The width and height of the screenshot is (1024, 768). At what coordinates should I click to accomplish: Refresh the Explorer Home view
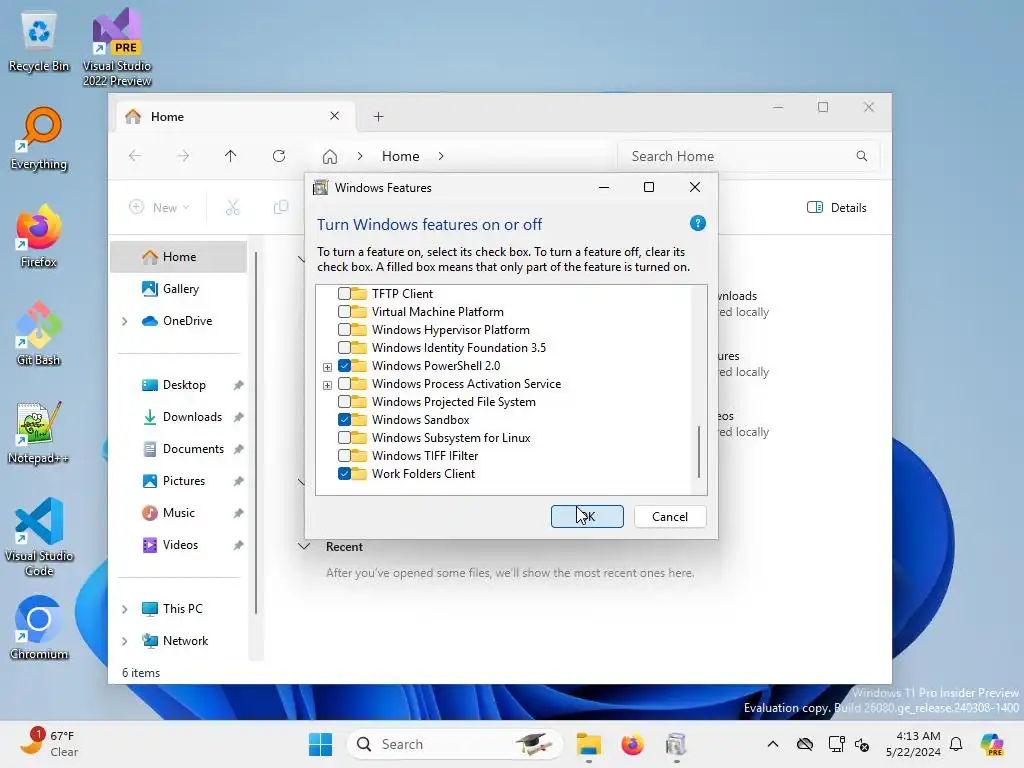279,156
